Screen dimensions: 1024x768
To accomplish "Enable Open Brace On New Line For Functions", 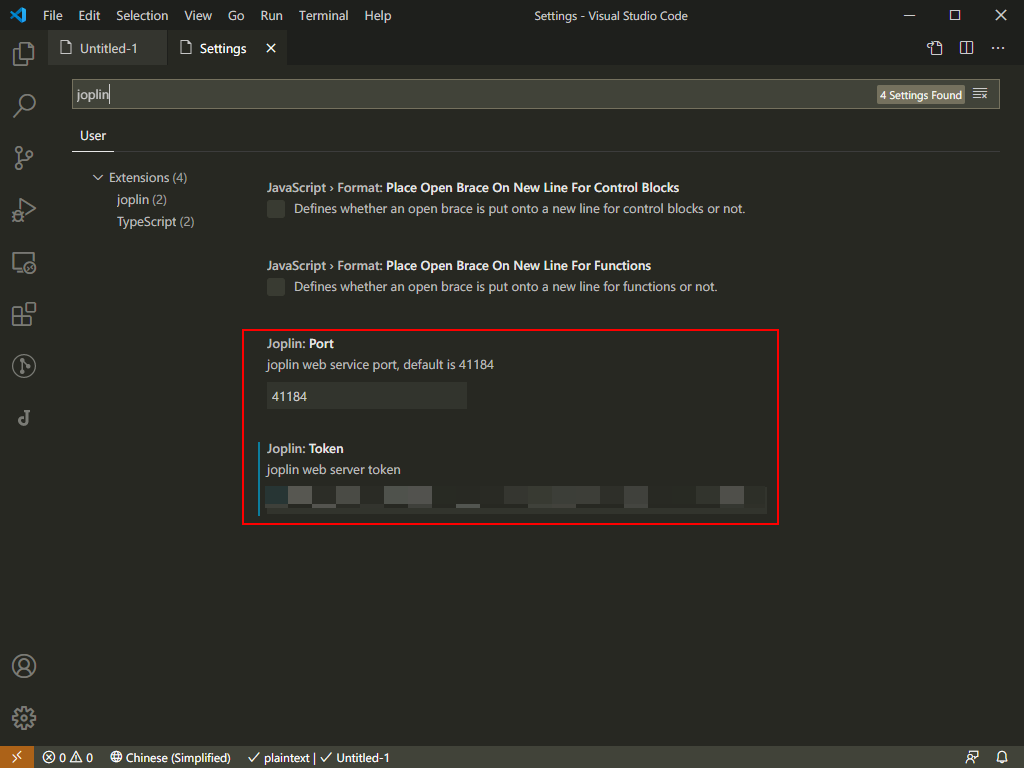I will (x=276, y=287).
